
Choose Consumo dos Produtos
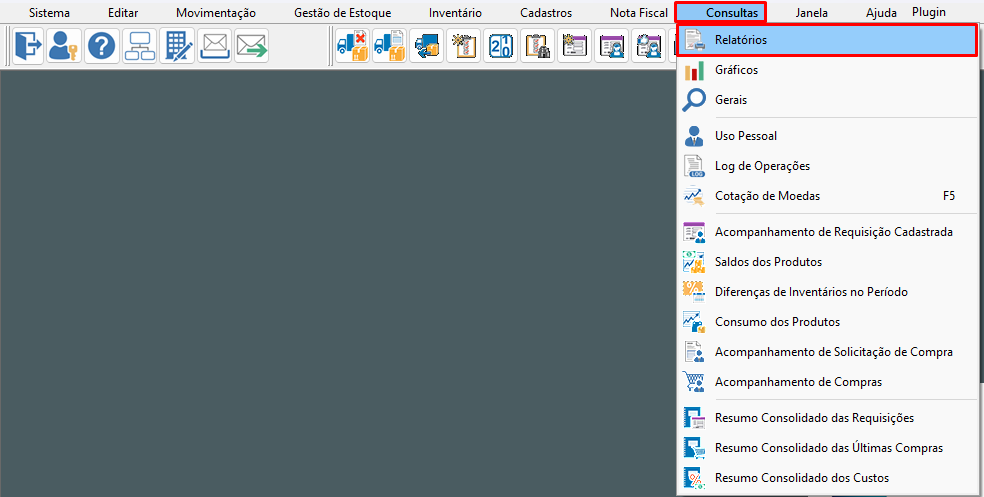point(826,322)
